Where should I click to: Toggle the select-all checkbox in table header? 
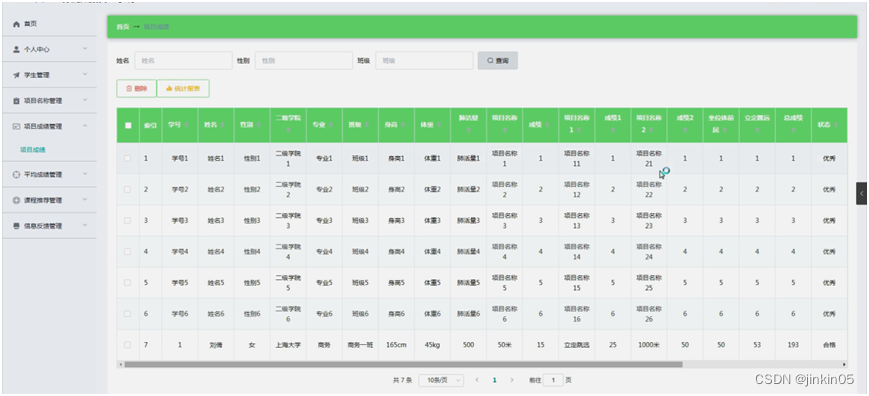point(128,125)
